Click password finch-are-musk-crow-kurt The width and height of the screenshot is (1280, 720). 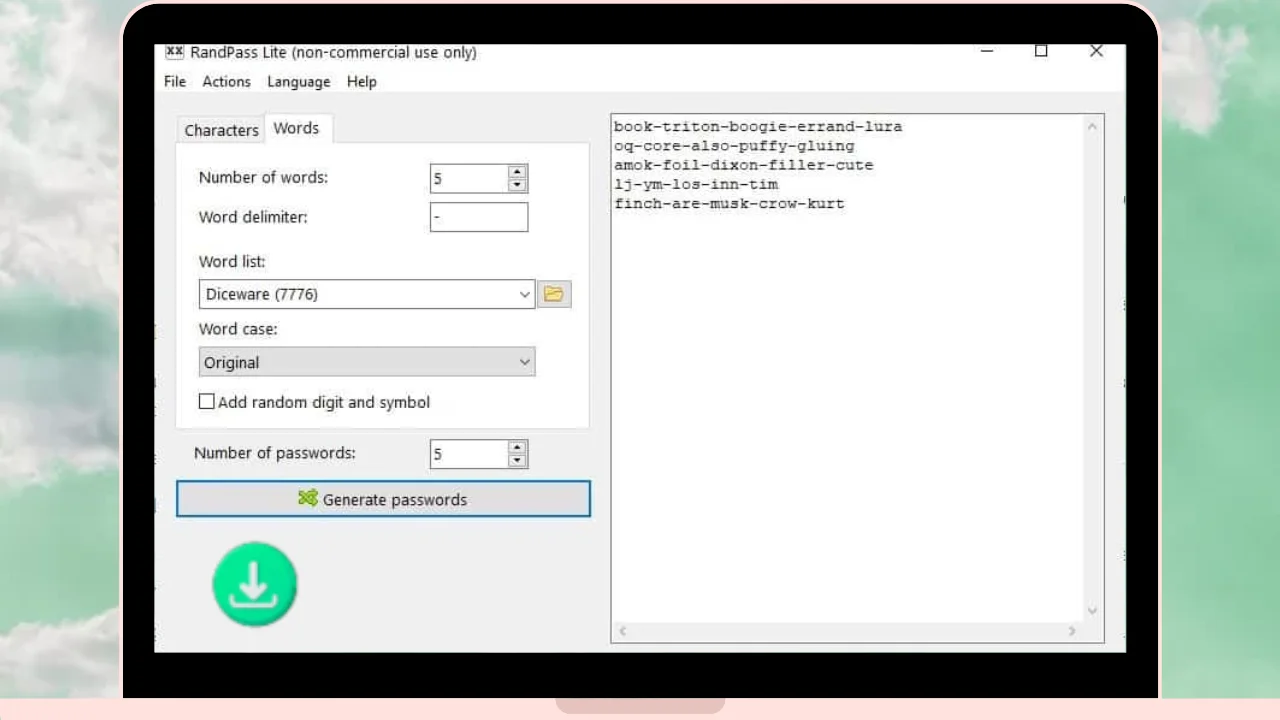tap(729, 203)
